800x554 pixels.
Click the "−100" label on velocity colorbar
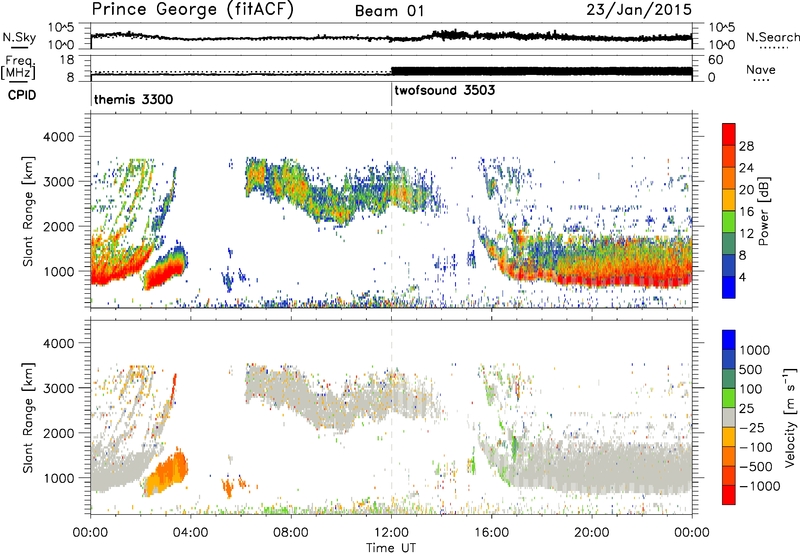pyautogui.click(x=756, y=447)
